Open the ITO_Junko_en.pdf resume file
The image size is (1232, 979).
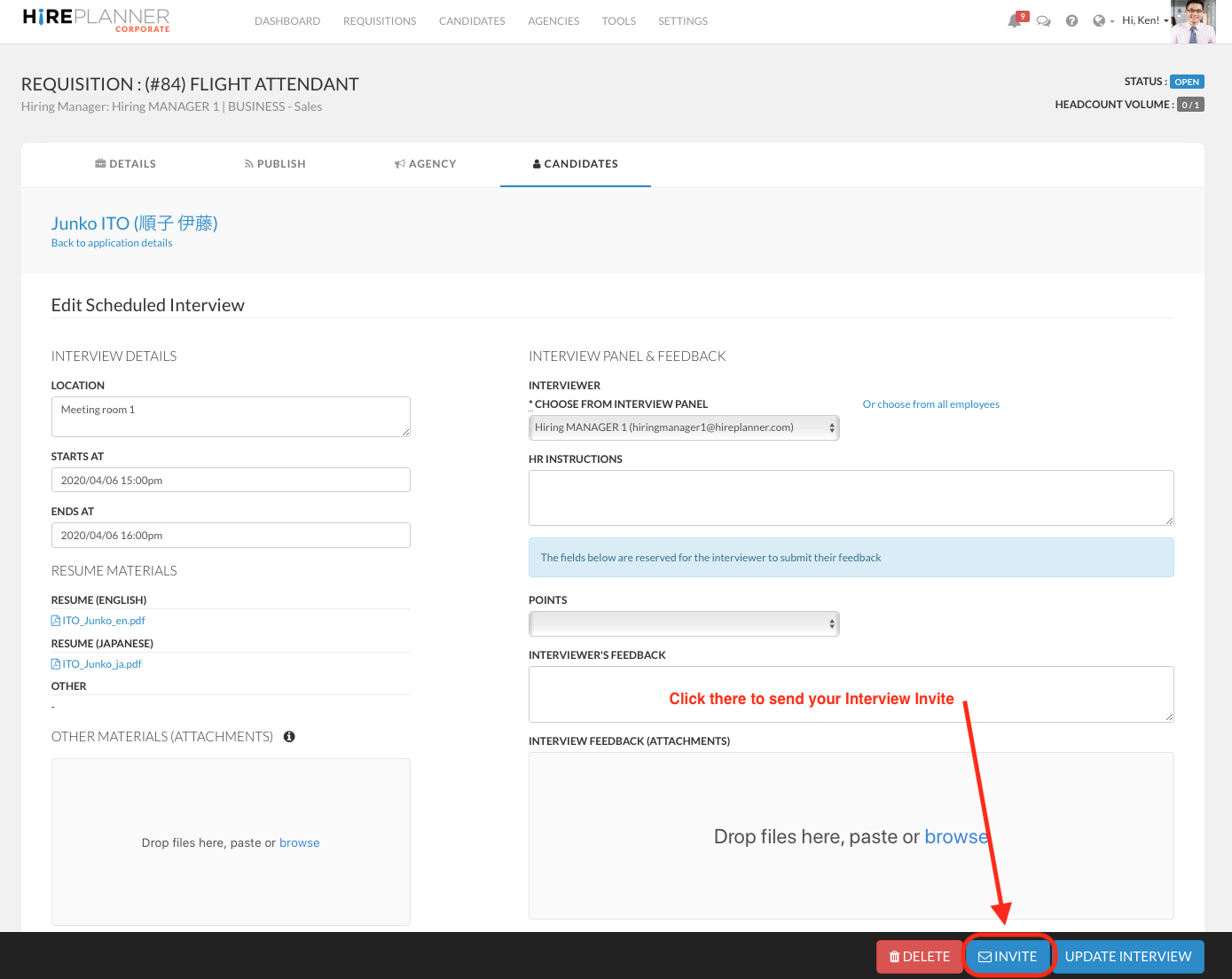[103, 621]
